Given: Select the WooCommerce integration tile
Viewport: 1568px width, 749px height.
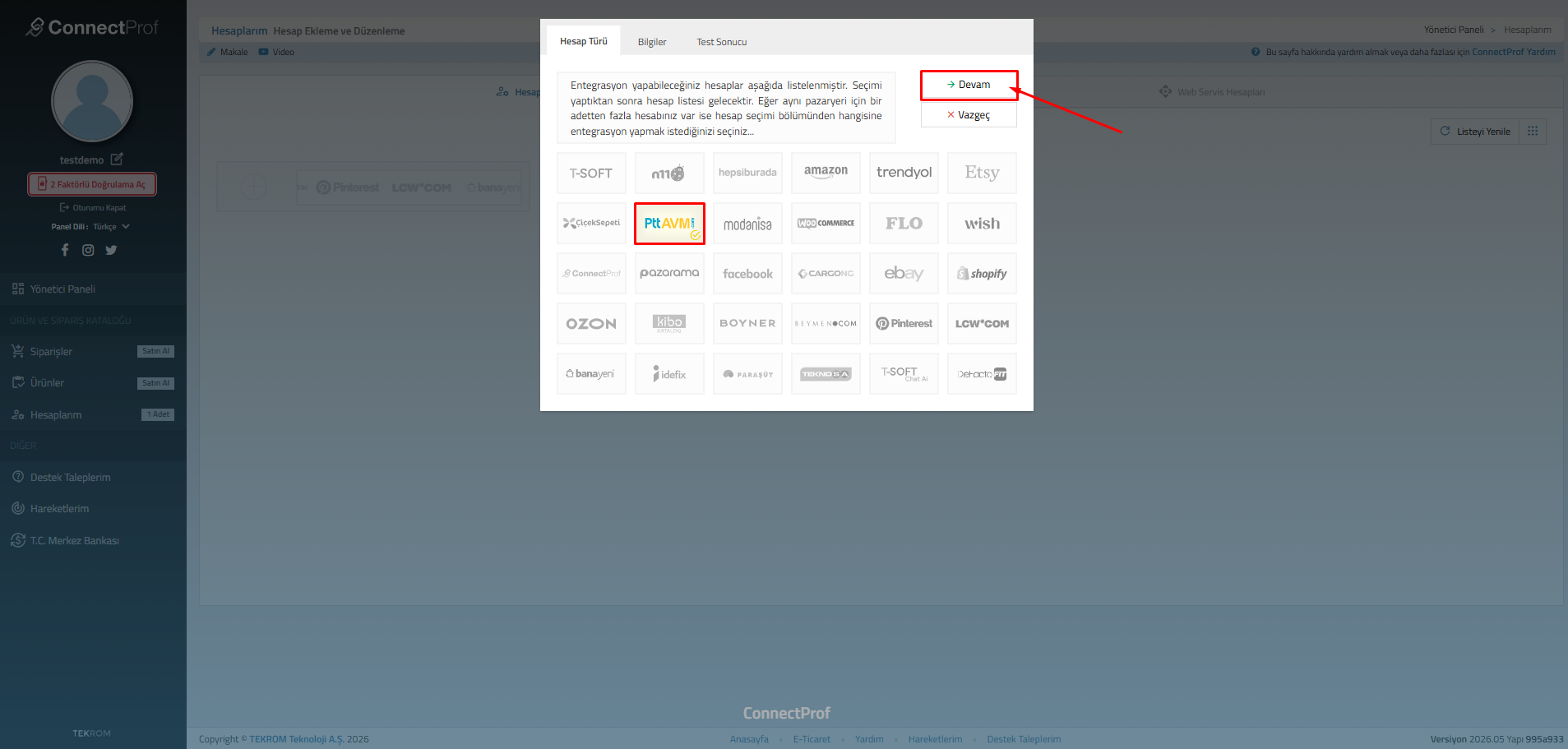Looking at the screenshot, I should (826, 224).
